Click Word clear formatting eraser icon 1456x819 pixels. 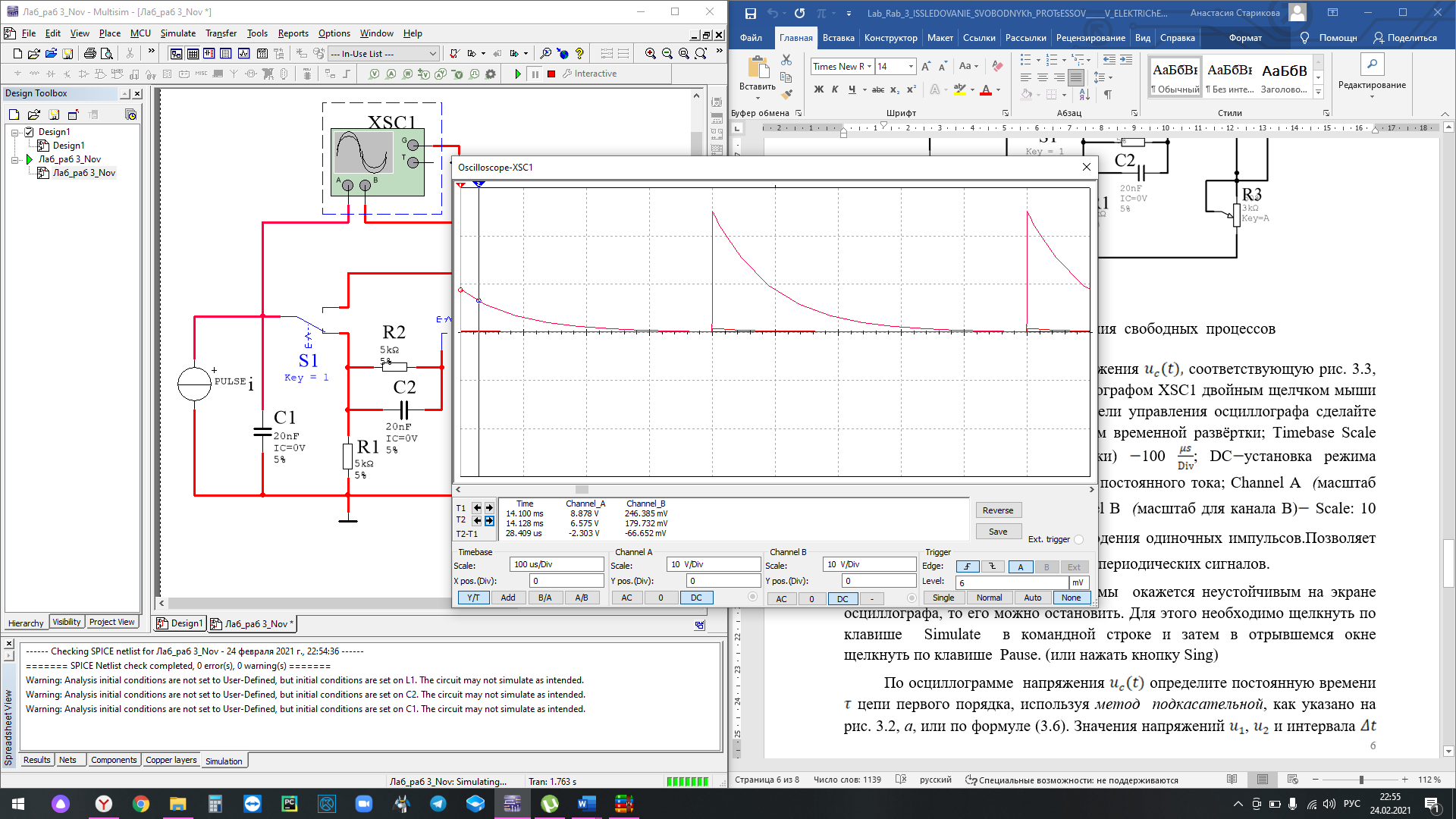tap(997, 67)
